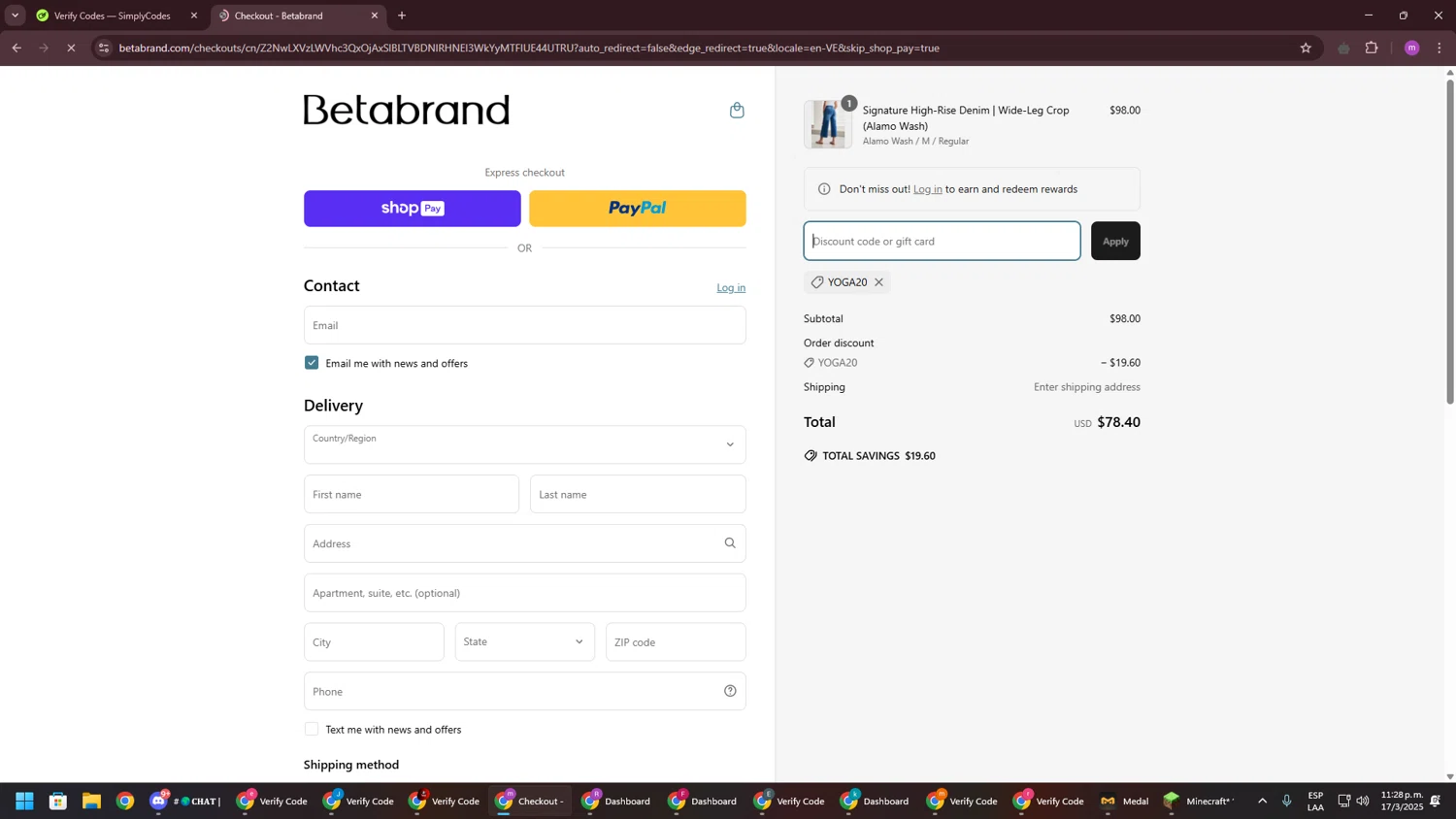Focus the Email input field

click(525, 325)
